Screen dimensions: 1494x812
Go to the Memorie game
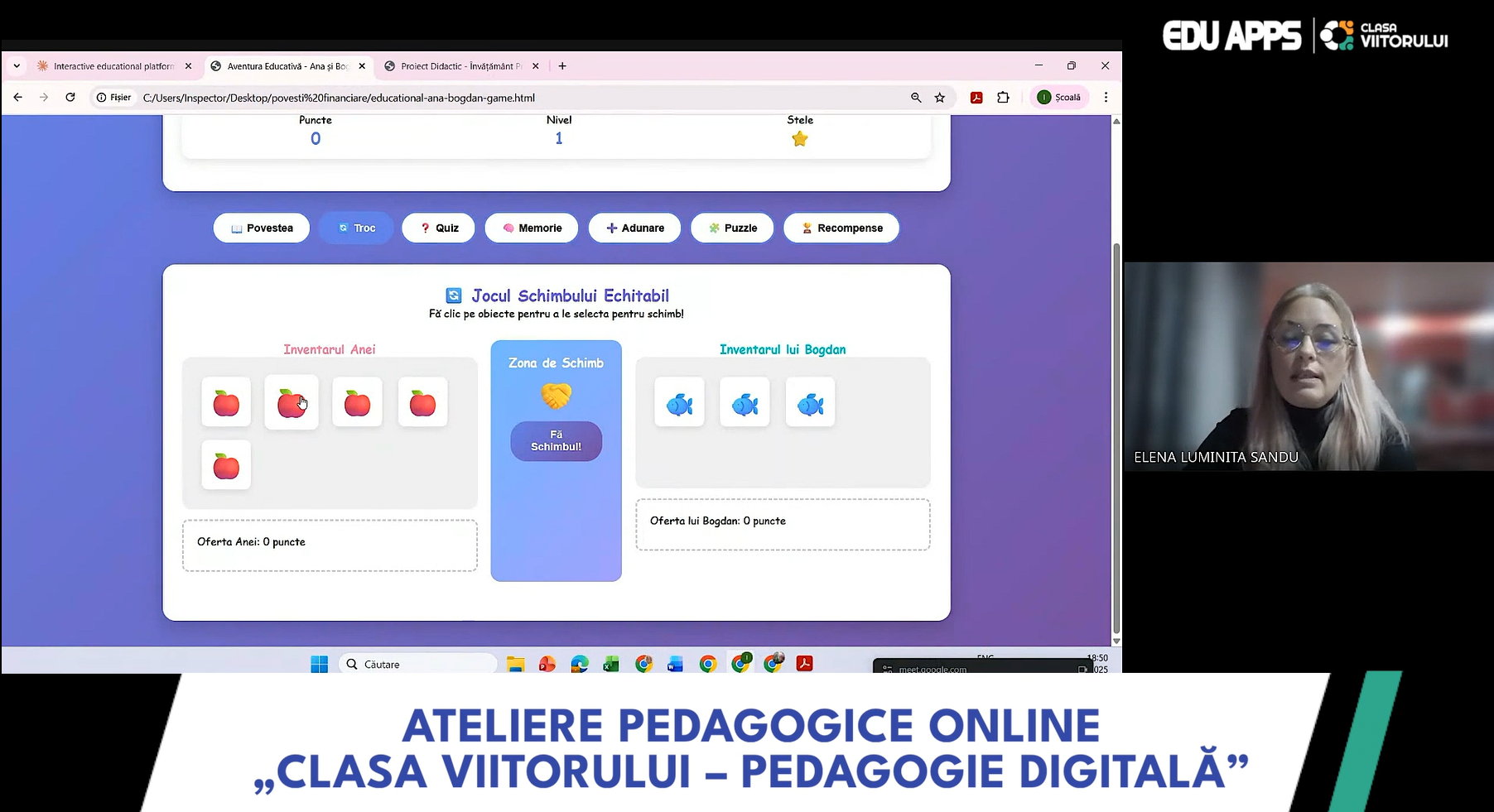click(x=532, y=228)
